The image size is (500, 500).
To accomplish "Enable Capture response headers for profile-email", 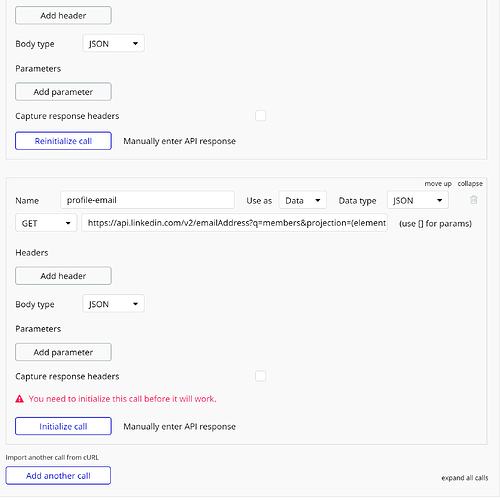I will [260, 376].
